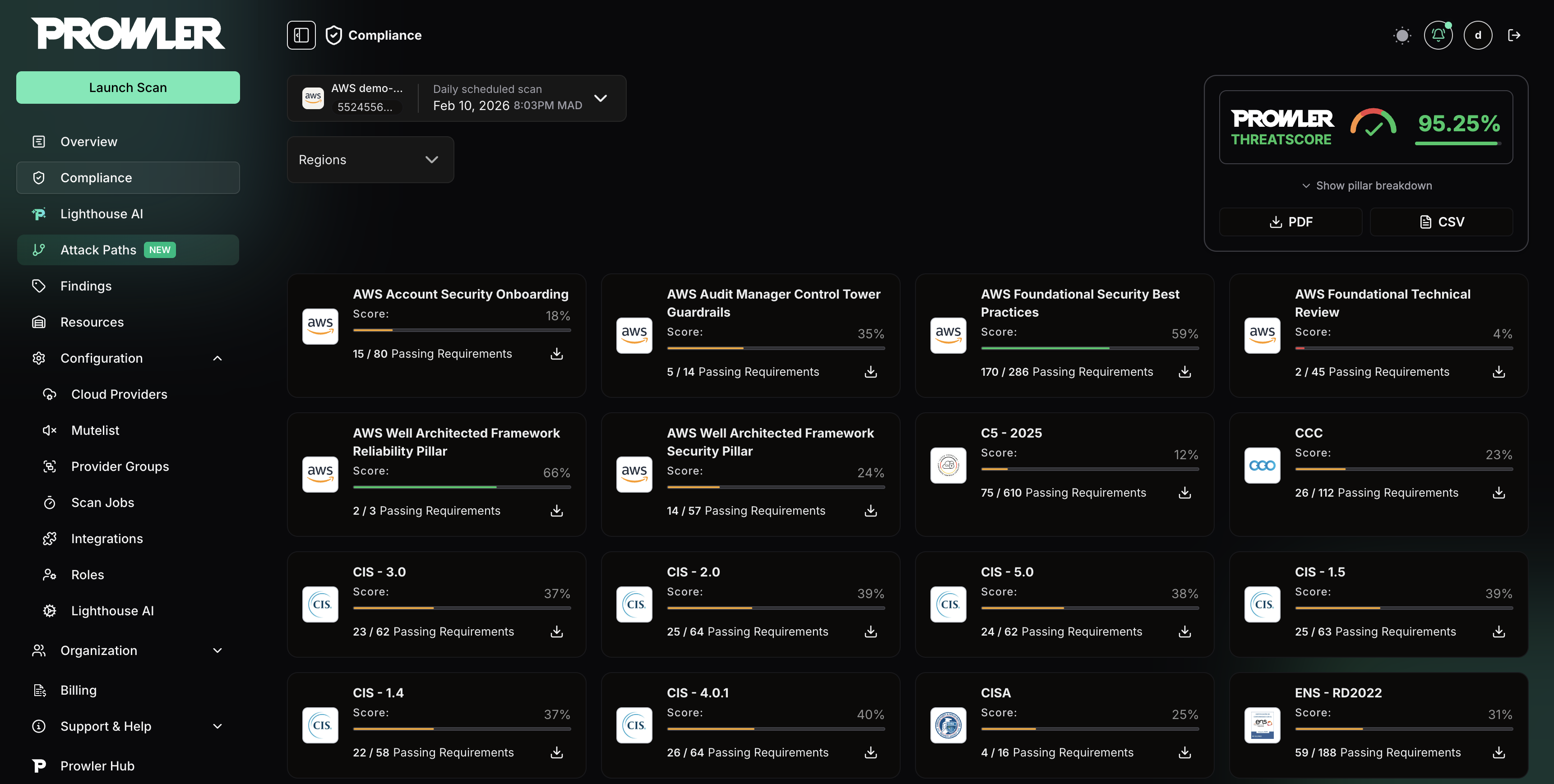Image resolution: width=1554 pixels, height=784 pixels.
Task: Select Lighthouse AI from the sidebar
Action: coord(102,213)
